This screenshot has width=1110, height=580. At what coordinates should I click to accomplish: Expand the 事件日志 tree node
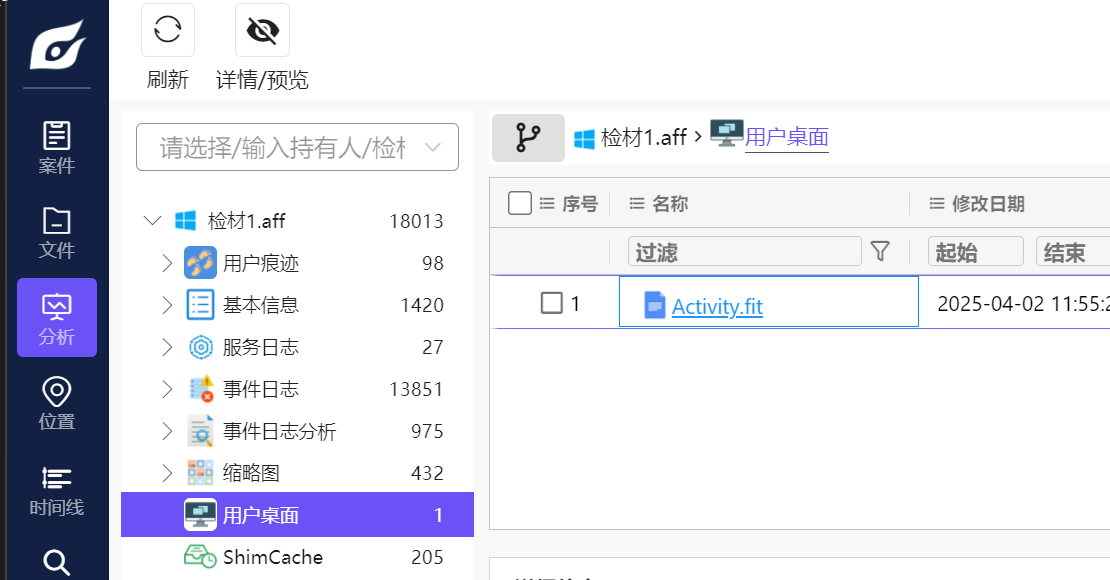(x=167, y=389)
